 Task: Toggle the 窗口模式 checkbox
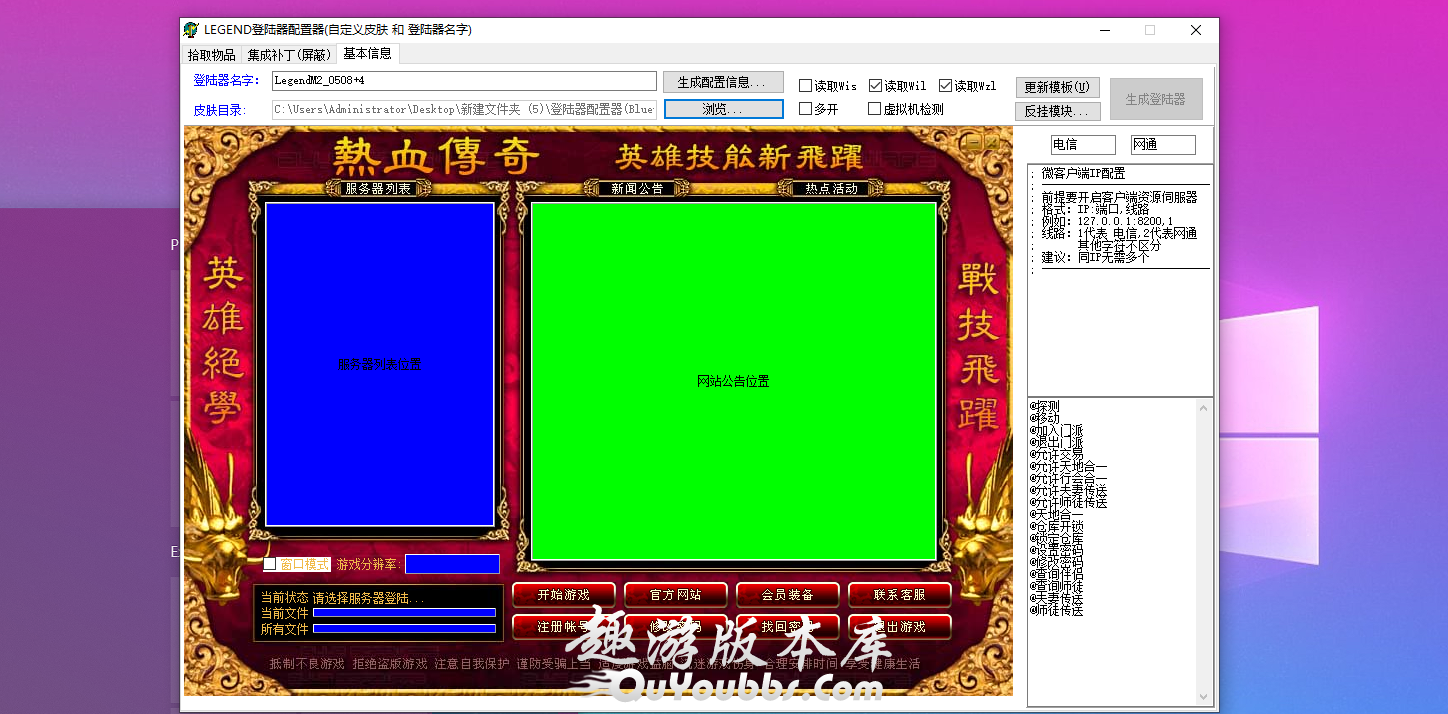click(270, 564)
